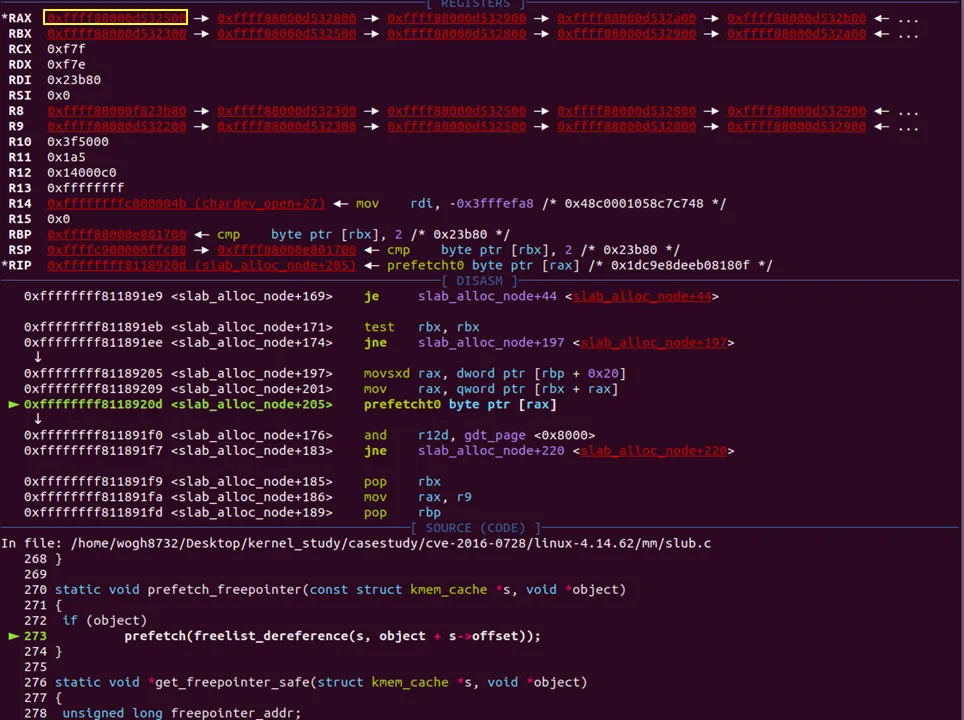This screenshot has width=964, height=720.
Task: Click the RBX register label
Action: click(20, 33)
